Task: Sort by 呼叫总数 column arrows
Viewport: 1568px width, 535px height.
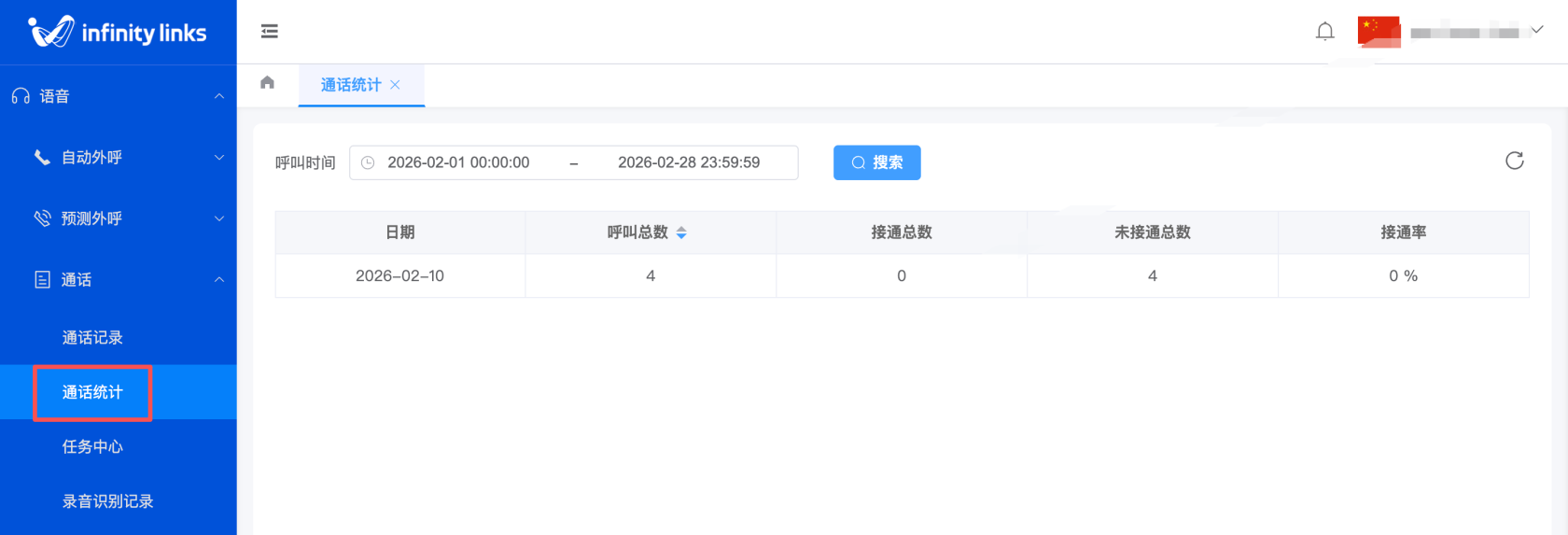Action: click(x=681, y=232)
